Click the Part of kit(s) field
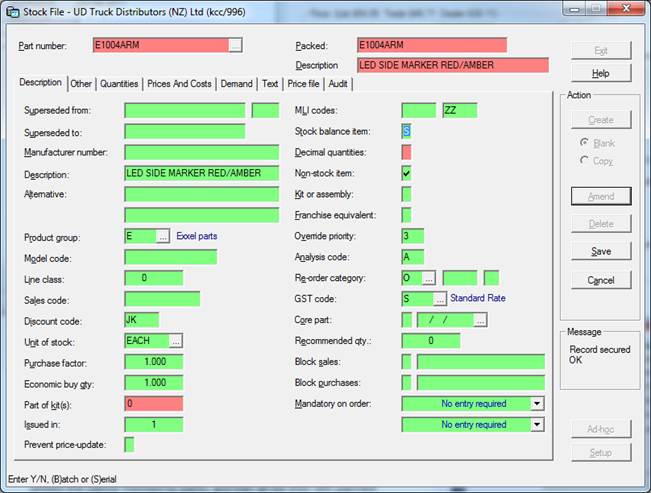This screenshot has height=493, width=651. pos(154,403)
